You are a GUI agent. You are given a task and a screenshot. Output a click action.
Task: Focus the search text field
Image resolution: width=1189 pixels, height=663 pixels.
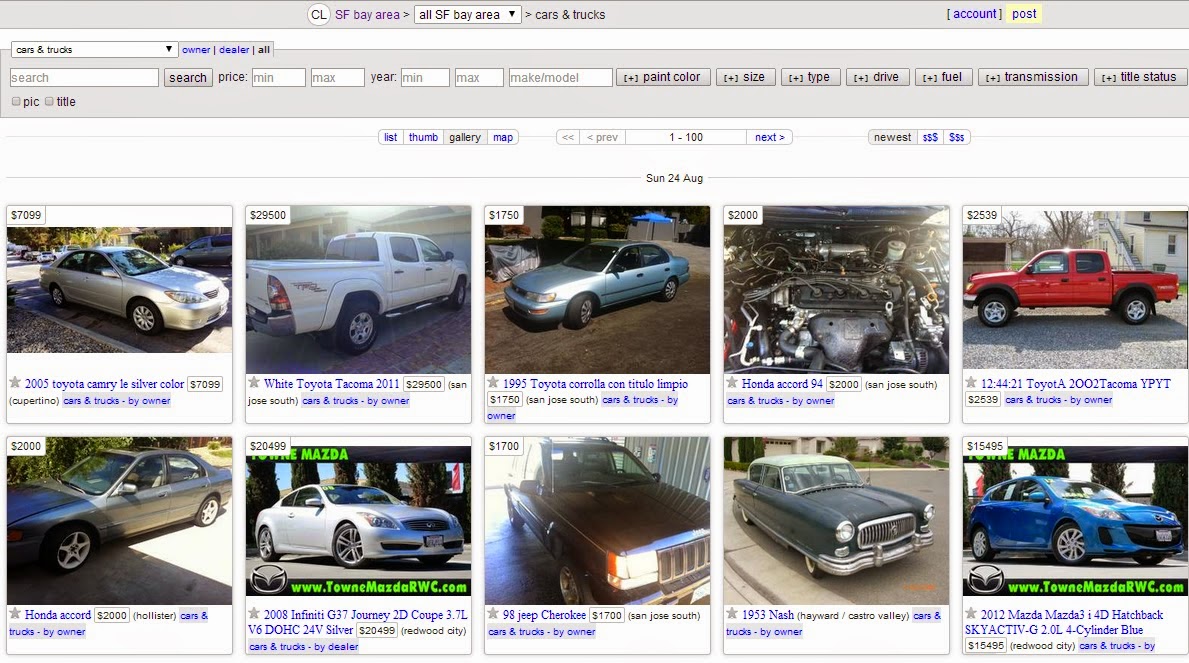(x=84, y=77)
